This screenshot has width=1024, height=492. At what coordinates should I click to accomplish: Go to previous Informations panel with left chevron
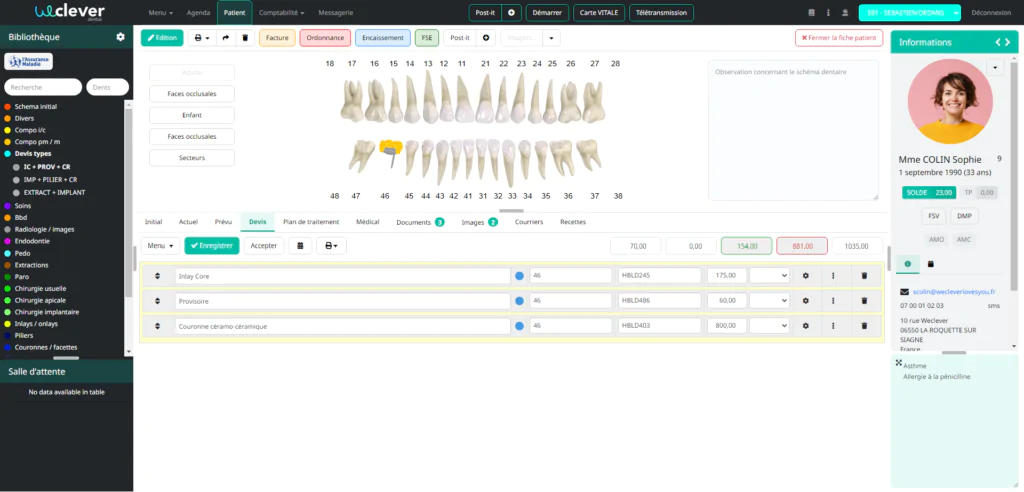998,42
